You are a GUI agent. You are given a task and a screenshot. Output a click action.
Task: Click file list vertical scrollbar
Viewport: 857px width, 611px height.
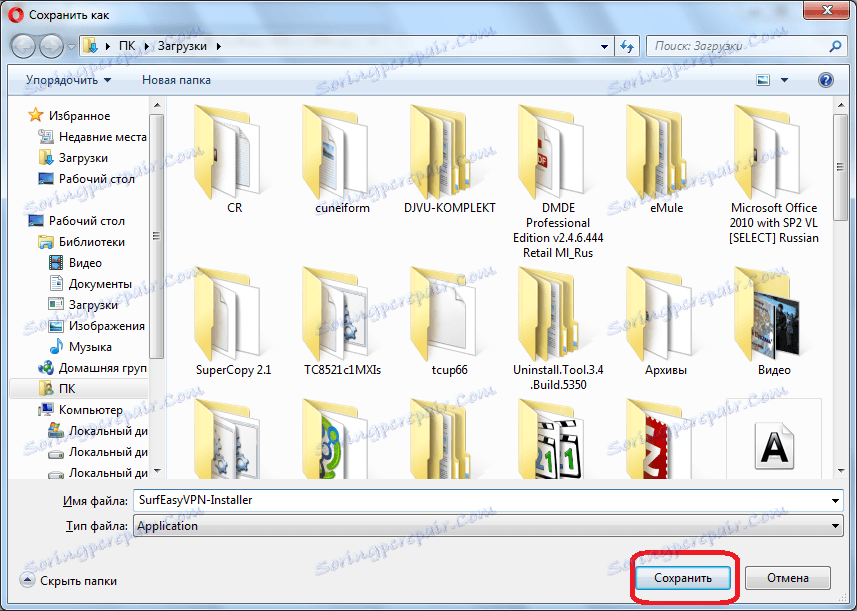(840, 167)
